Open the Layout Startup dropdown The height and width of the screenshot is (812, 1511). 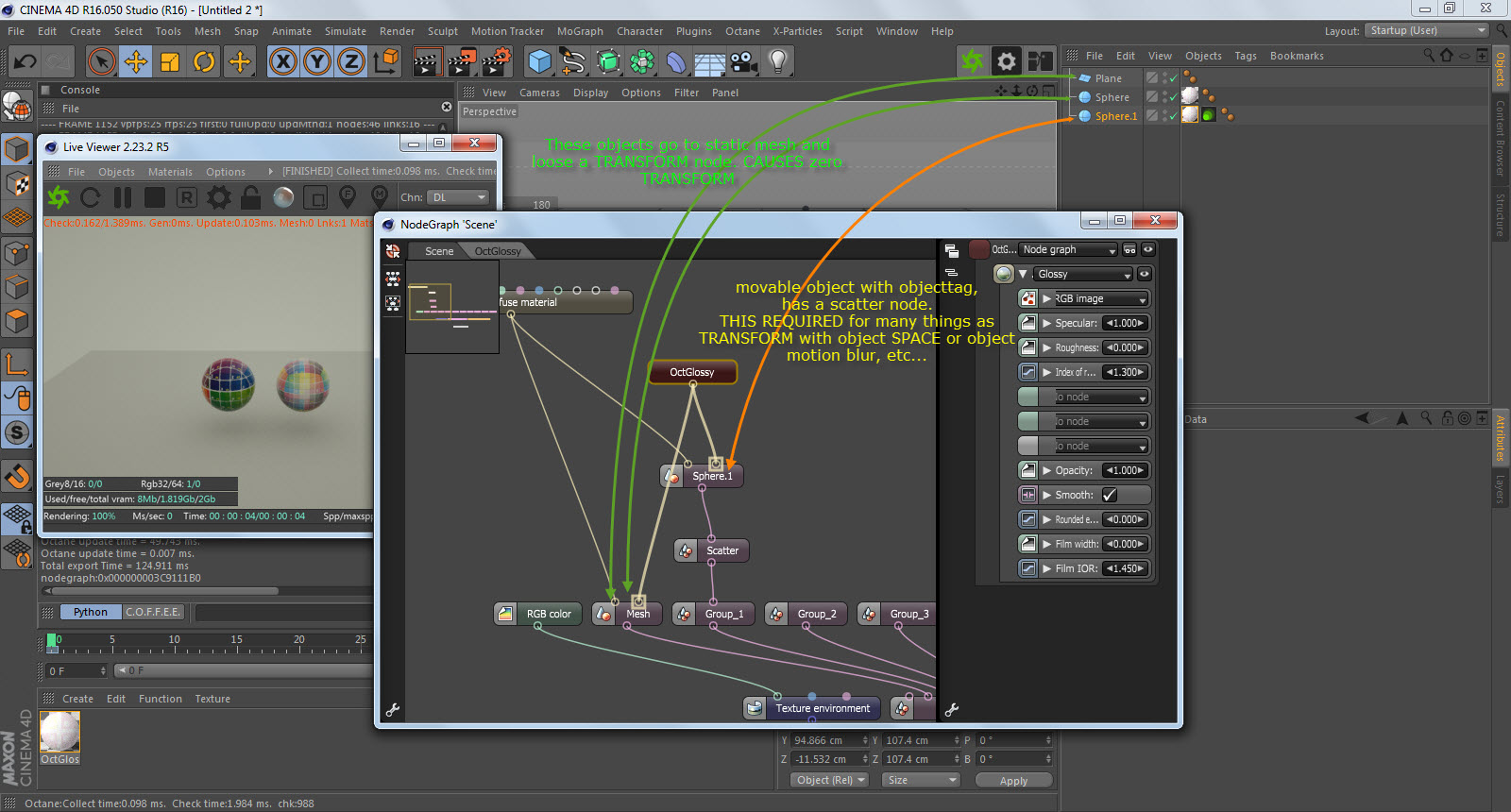tap(1427, 30)
